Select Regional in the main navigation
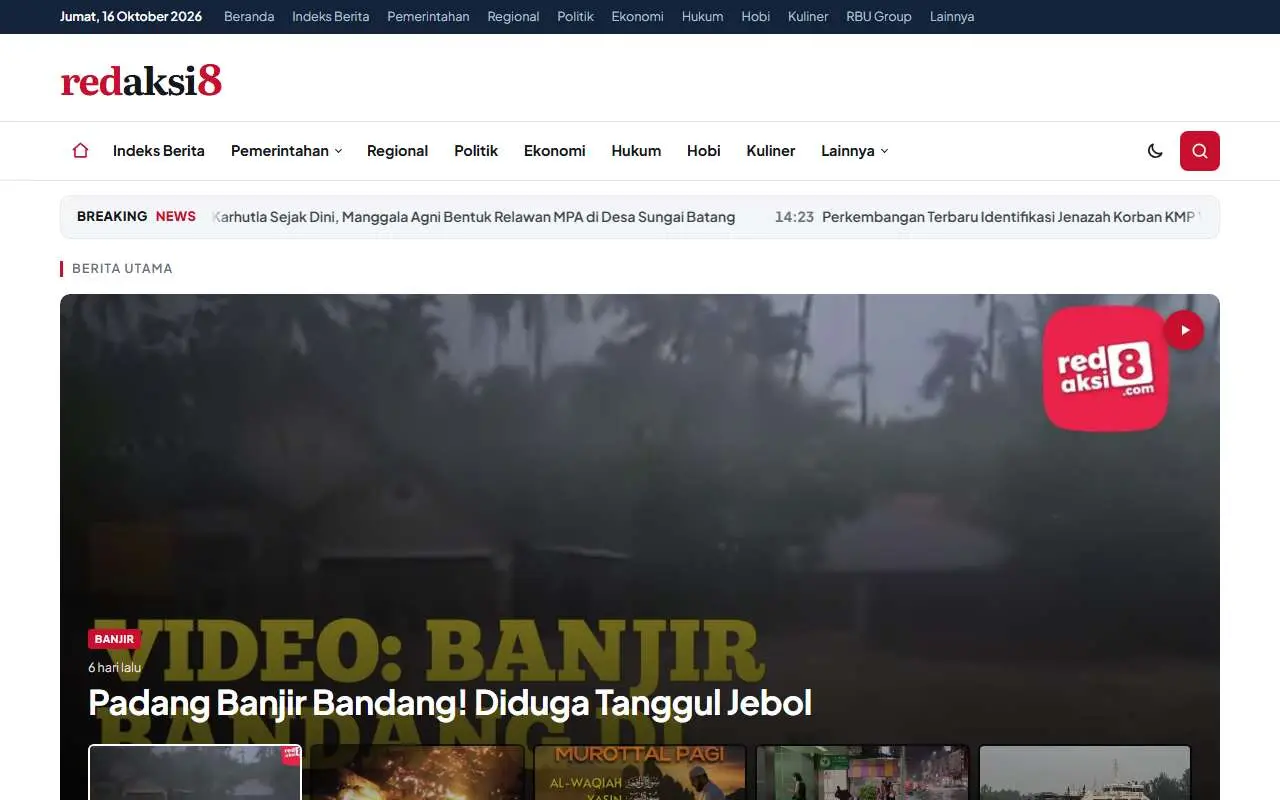 point(397,151)
